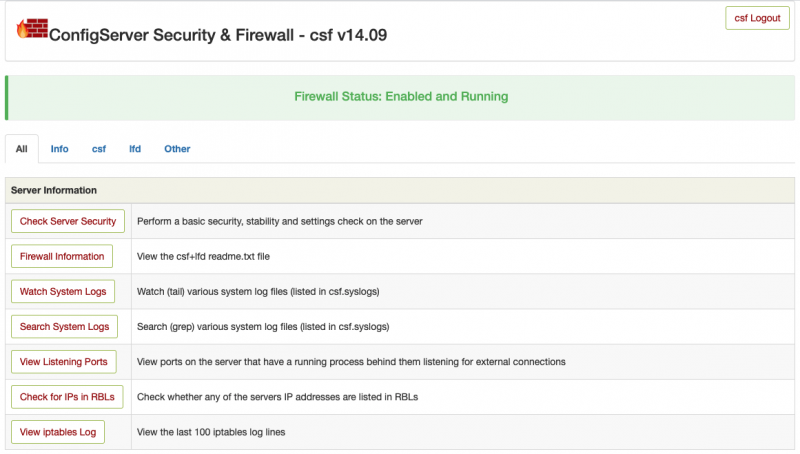Click the Search System Logs button
800x454 pixels.
tap(64, 326)
